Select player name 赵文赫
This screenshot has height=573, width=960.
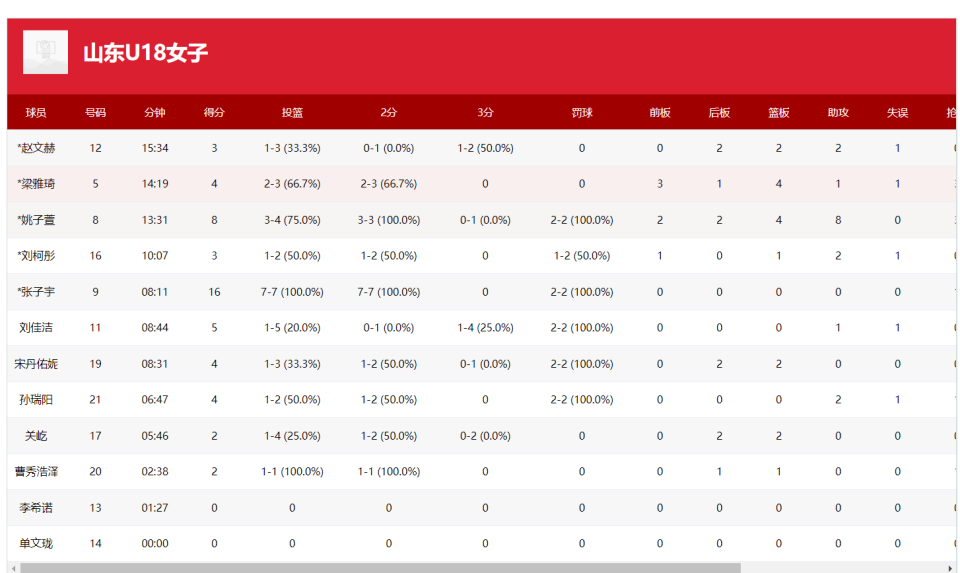click(x=36, y=148)
